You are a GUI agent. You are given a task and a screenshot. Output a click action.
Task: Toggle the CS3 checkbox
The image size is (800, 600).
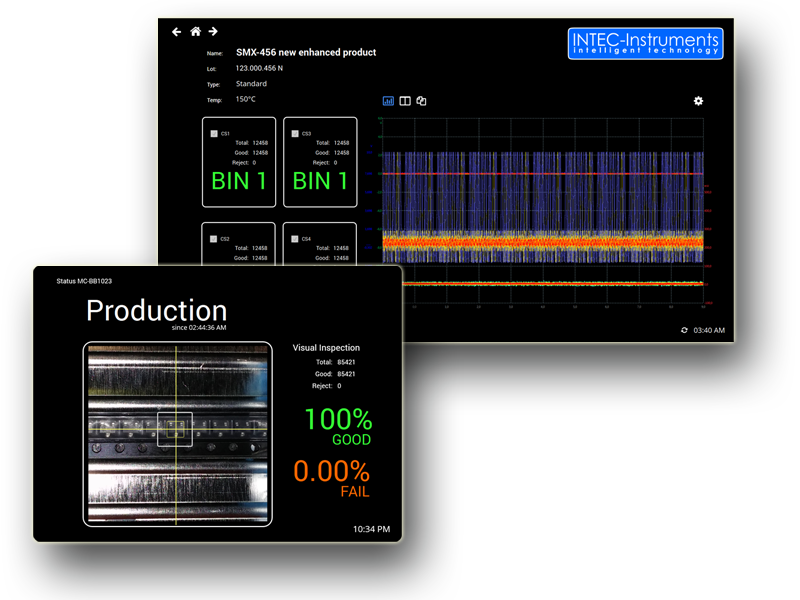[x=294, y=133]
